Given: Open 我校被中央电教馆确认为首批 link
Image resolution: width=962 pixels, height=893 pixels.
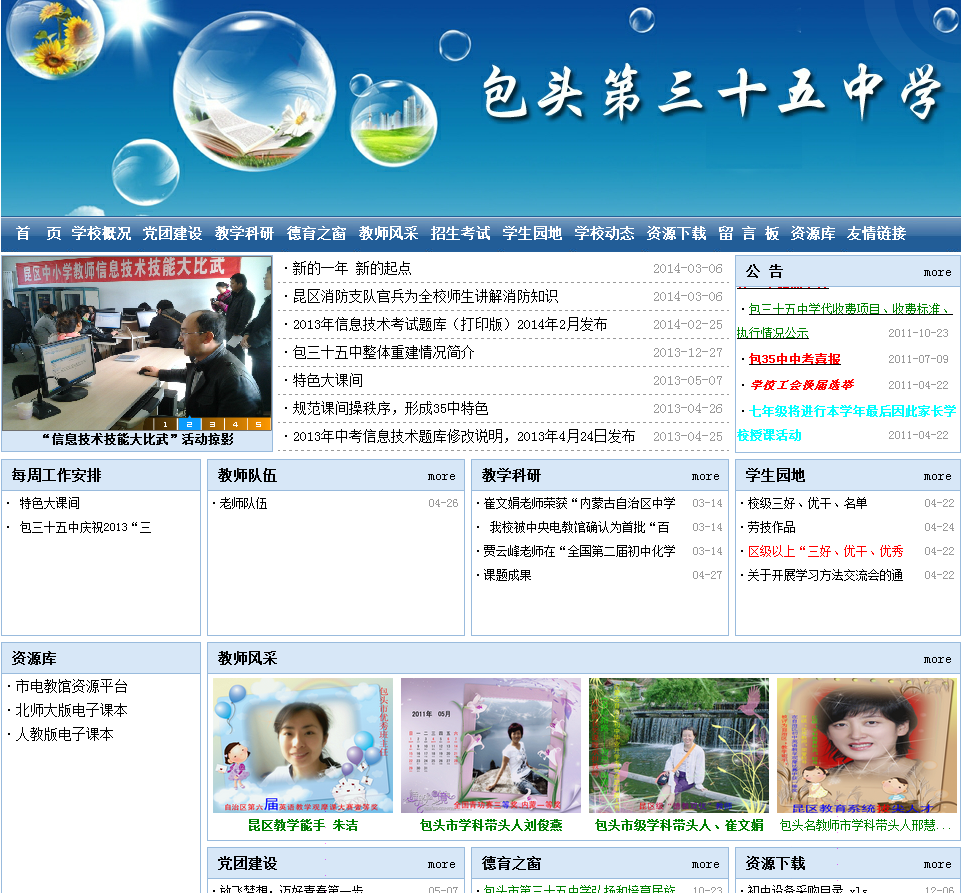Looking at the screenshot, I should pos(579,527).
